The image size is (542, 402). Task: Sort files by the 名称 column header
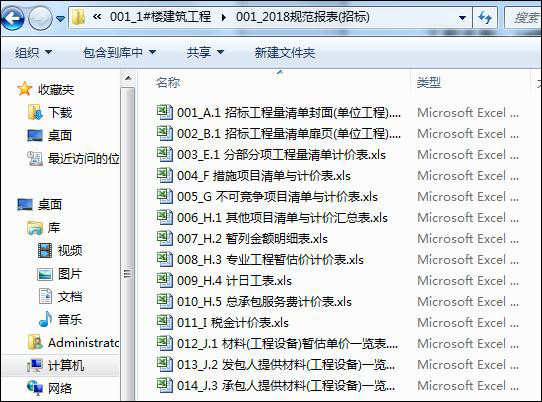[168, 83]
